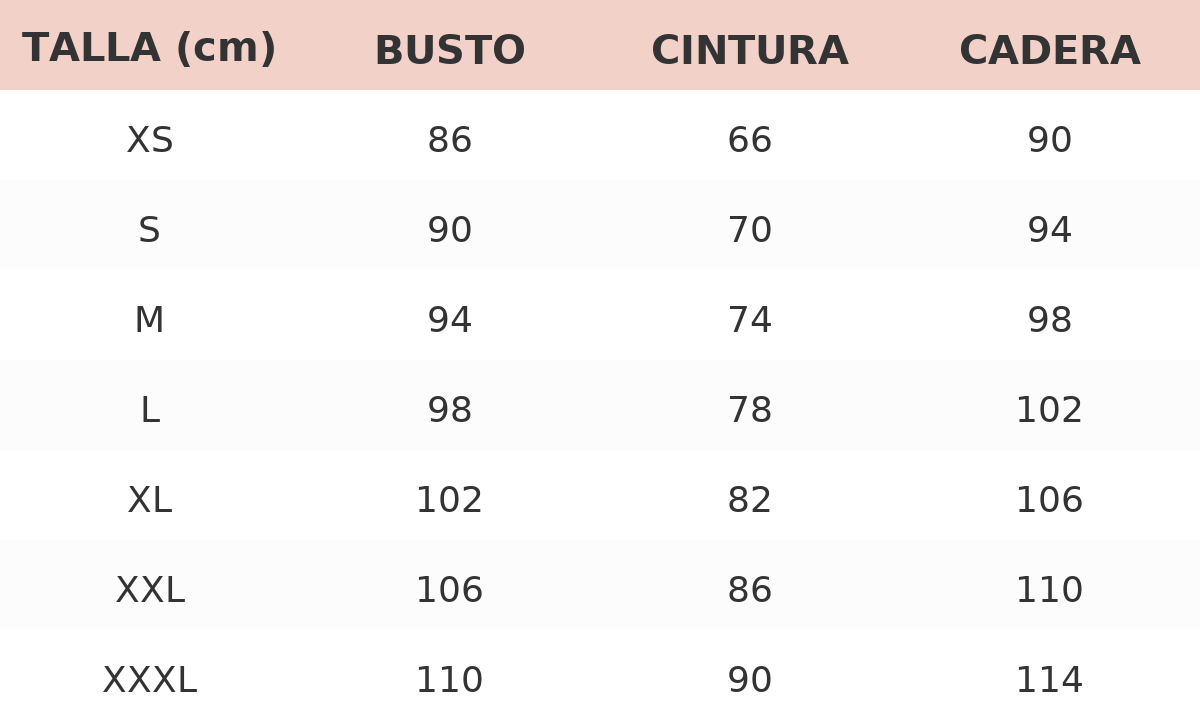Click the BUSTO column header
This screenshot has width=1200, height=720.
(449, 51)
